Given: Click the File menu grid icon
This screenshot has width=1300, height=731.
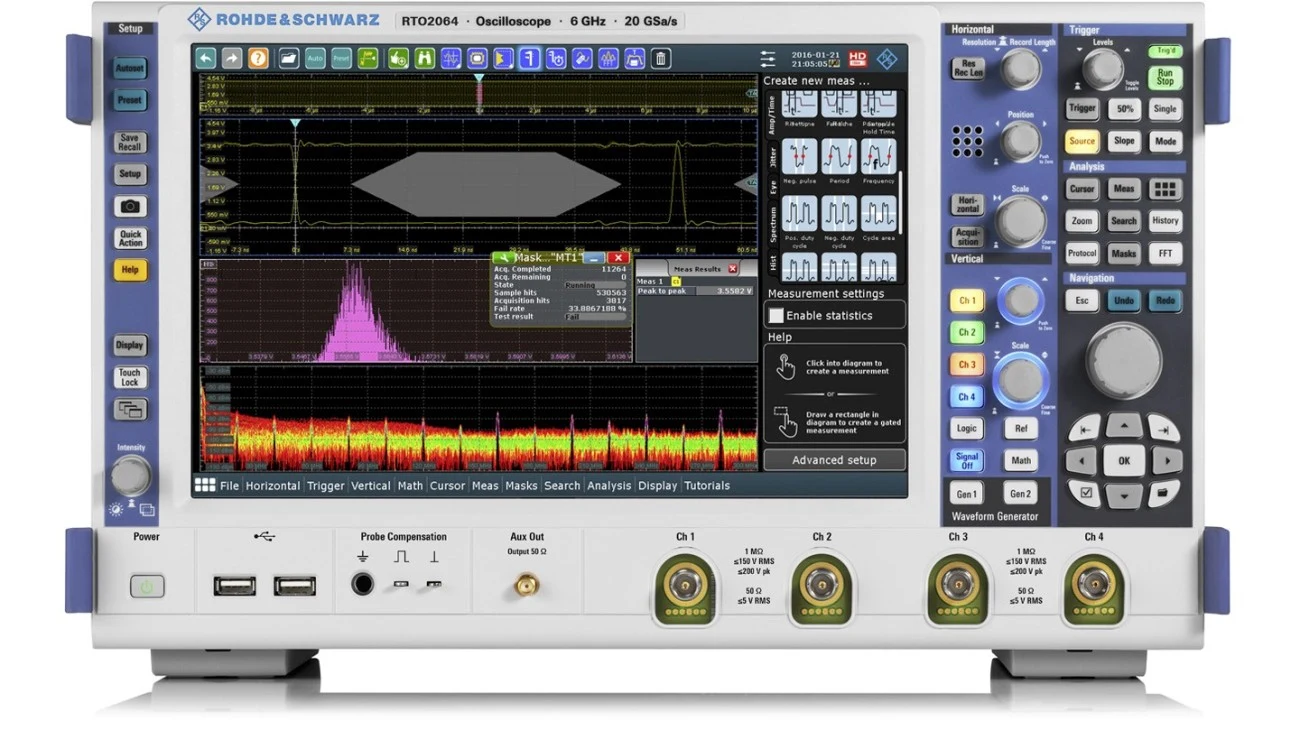Looking at the screenshot, I should (x=205, y=485).
